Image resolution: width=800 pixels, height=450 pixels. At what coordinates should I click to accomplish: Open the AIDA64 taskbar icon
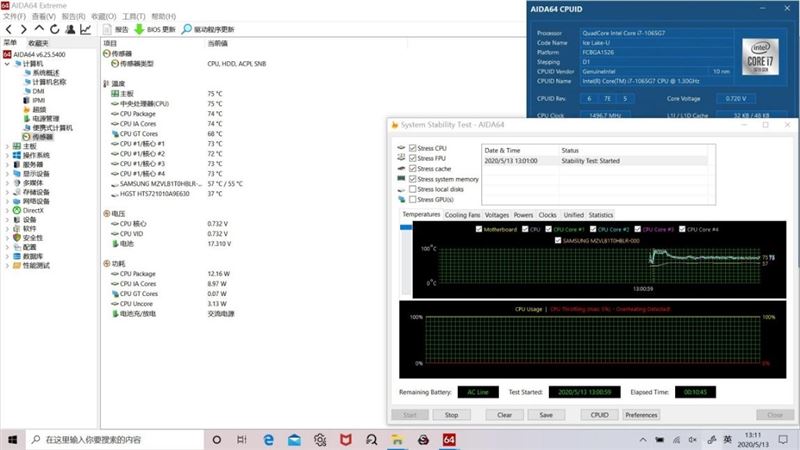(x=449, y=440)
